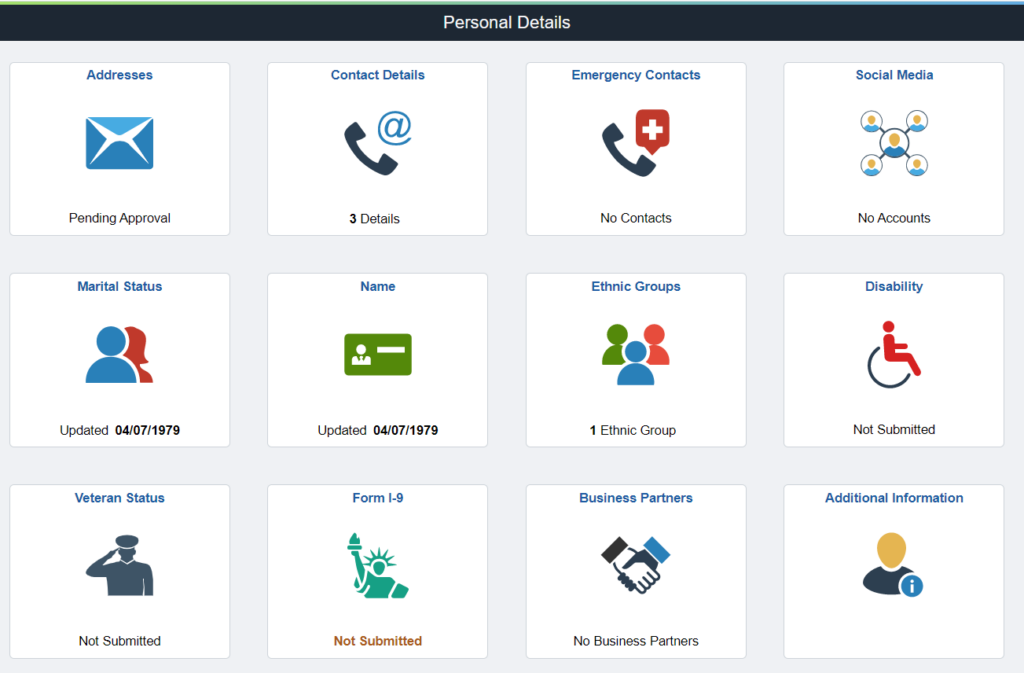Click the Business Partners handshake icon
This screenshot has height=673, width=1024.
point(635,566)
